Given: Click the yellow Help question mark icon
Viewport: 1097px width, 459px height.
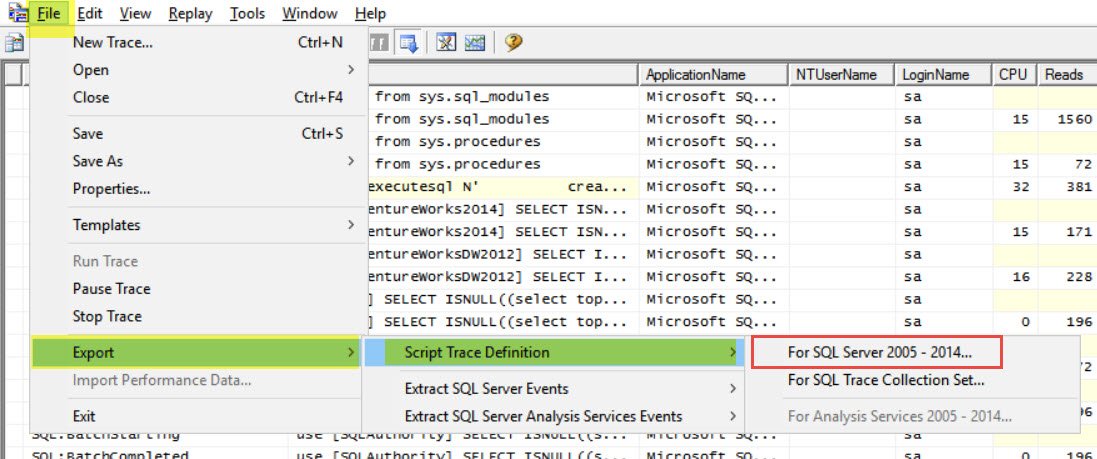Looking at the screenshot, I should pyautogui.click(x=513, y=43).
